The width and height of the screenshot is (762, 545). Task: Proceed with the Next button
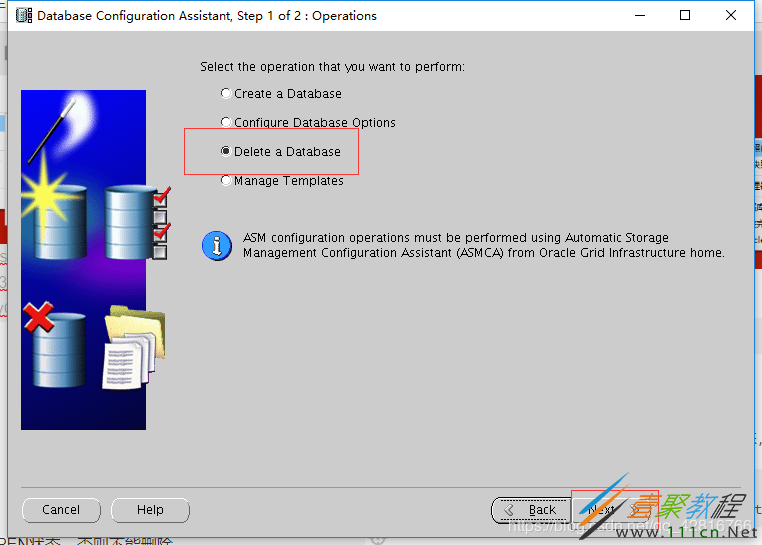(614, 510)
